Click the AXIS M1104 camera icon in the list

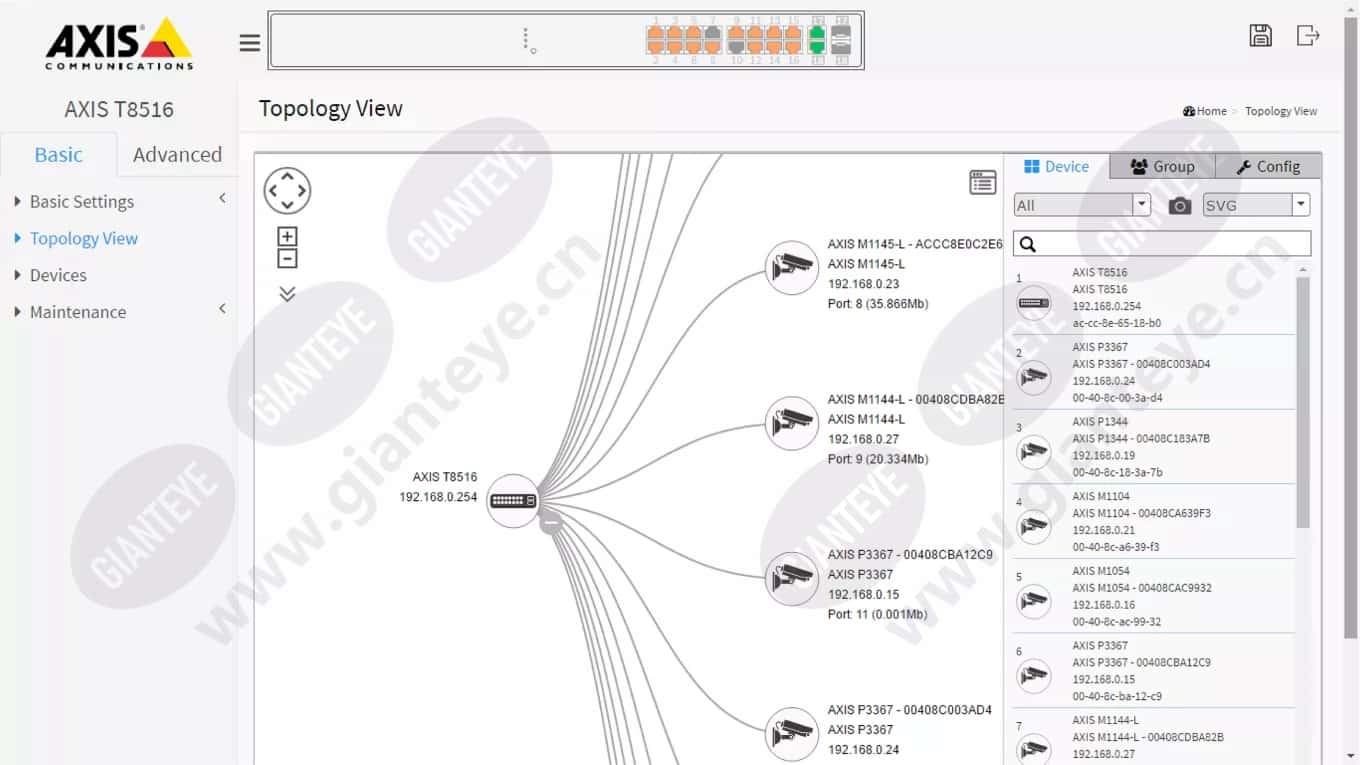[x=1034, y=527]
